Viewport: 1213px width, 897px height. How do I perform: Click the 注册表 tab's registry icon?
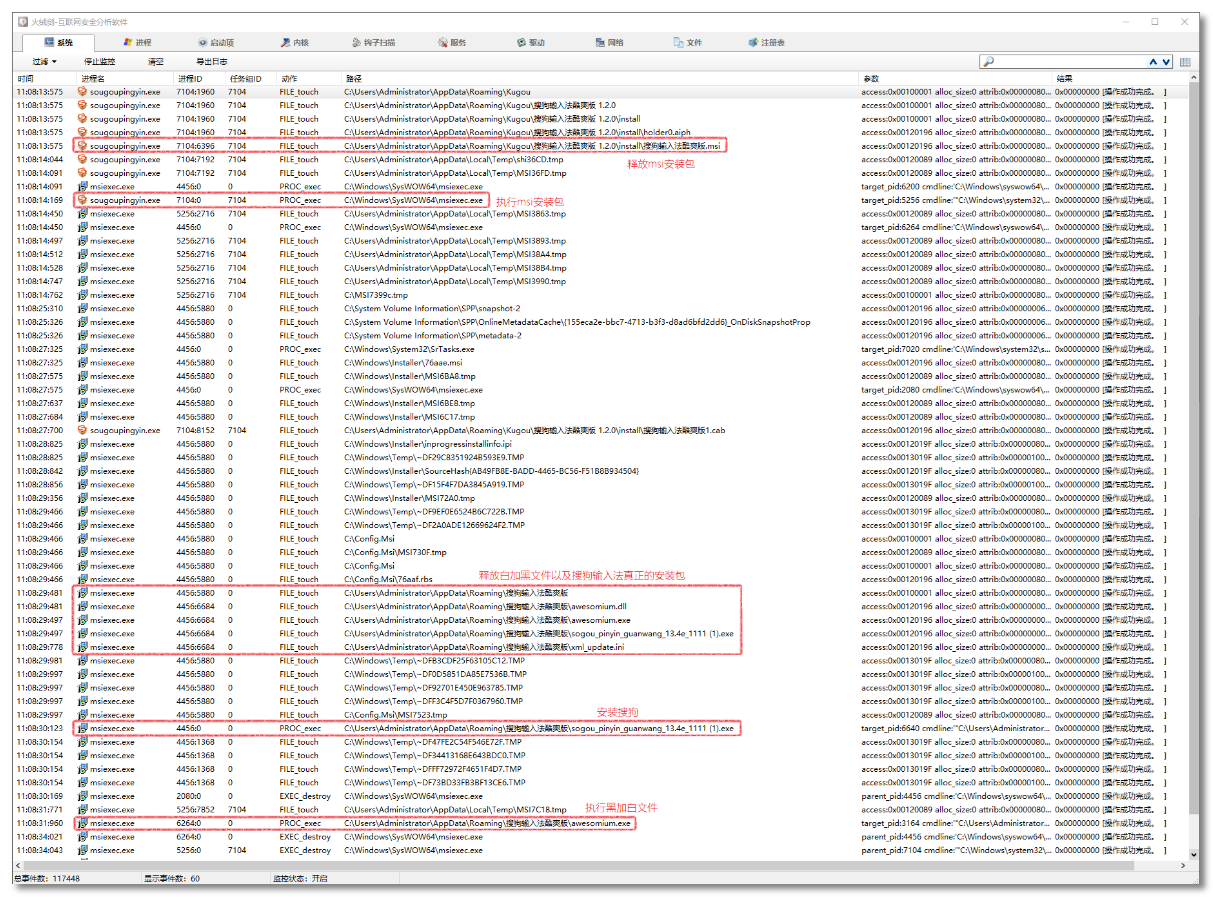(753, 43)
